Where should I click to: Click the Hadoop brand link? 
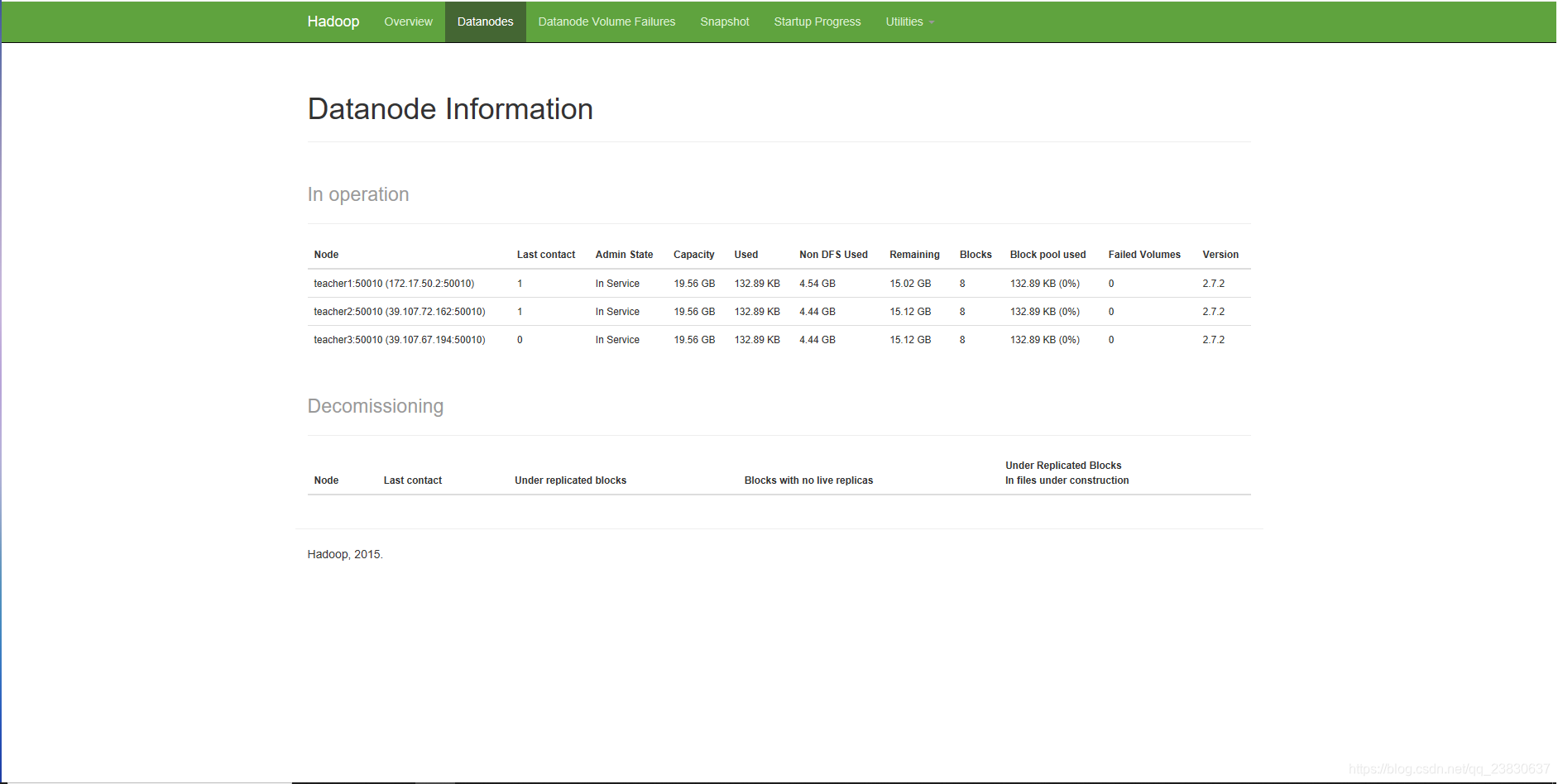[333, 22]
